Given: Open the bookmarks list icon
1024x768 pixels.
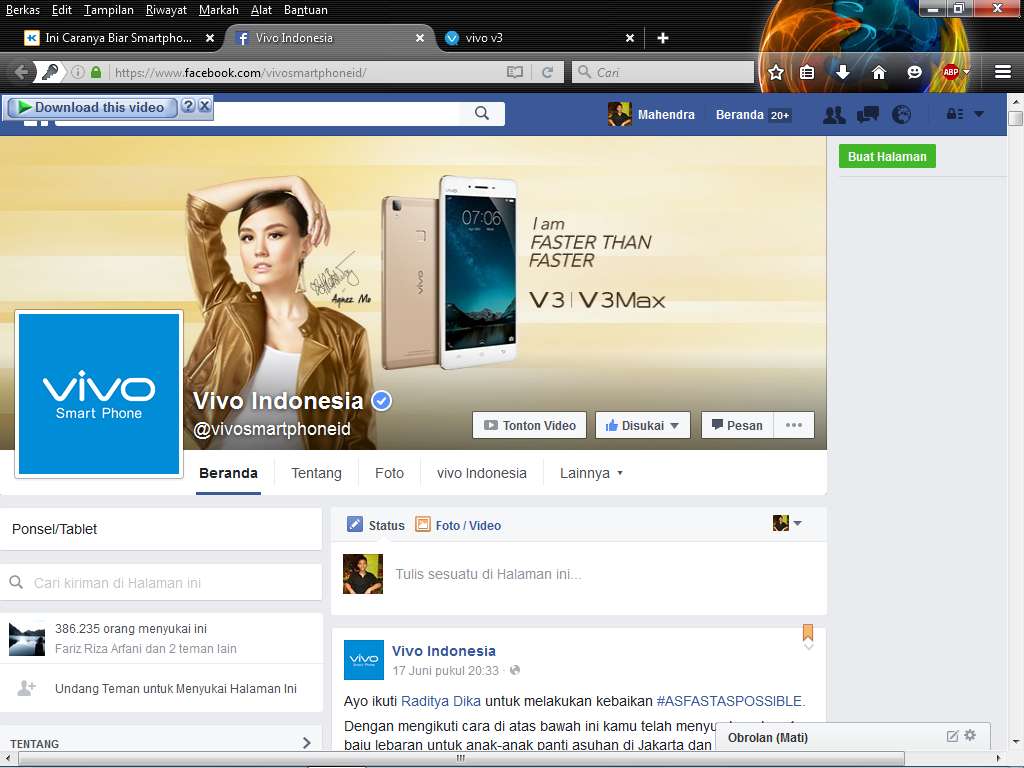Looking at the screenshot, I should coord(807,72).
